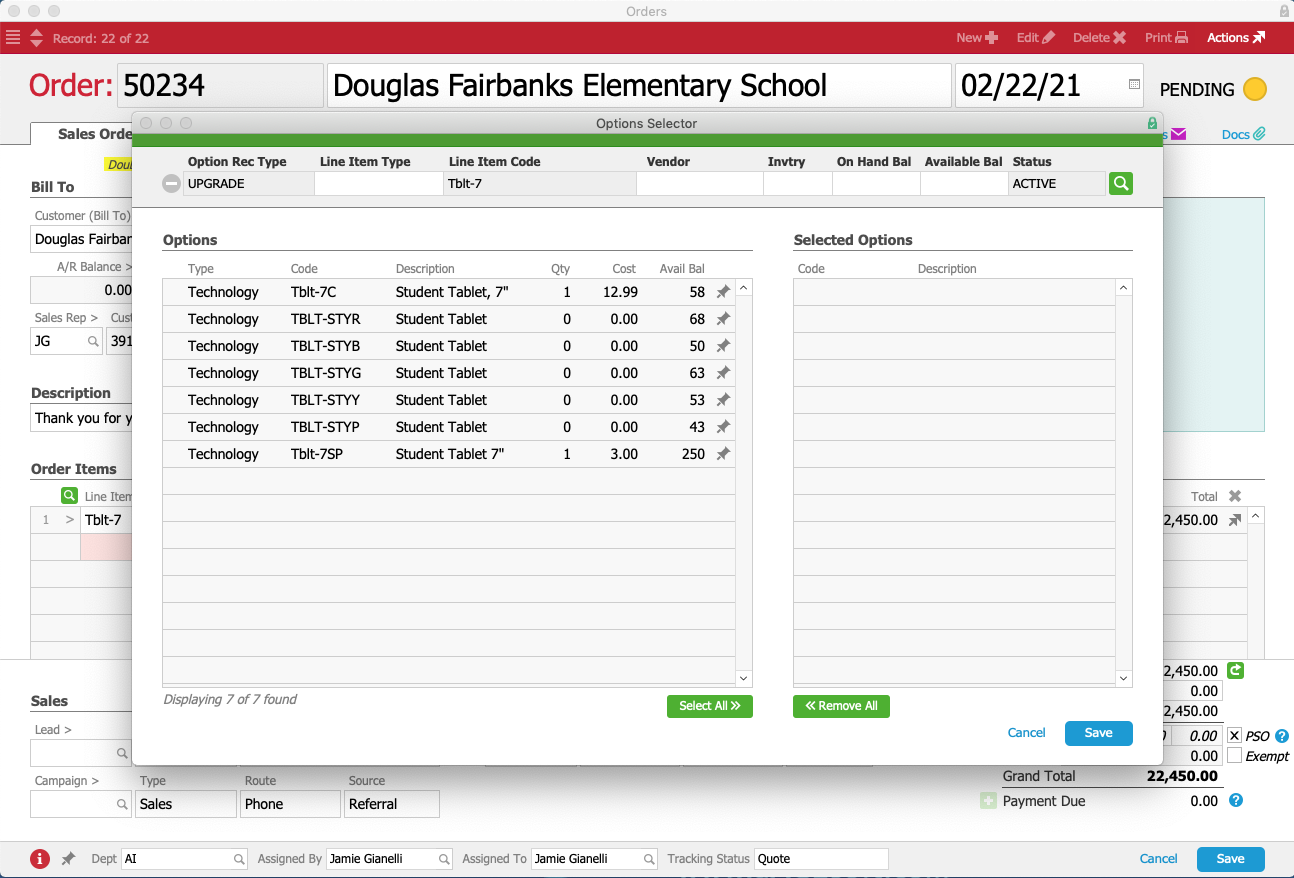Screen dimensions: 1294x878
Task: Click the pin icon for Tblt-7C row
Action: click(723, 292)
